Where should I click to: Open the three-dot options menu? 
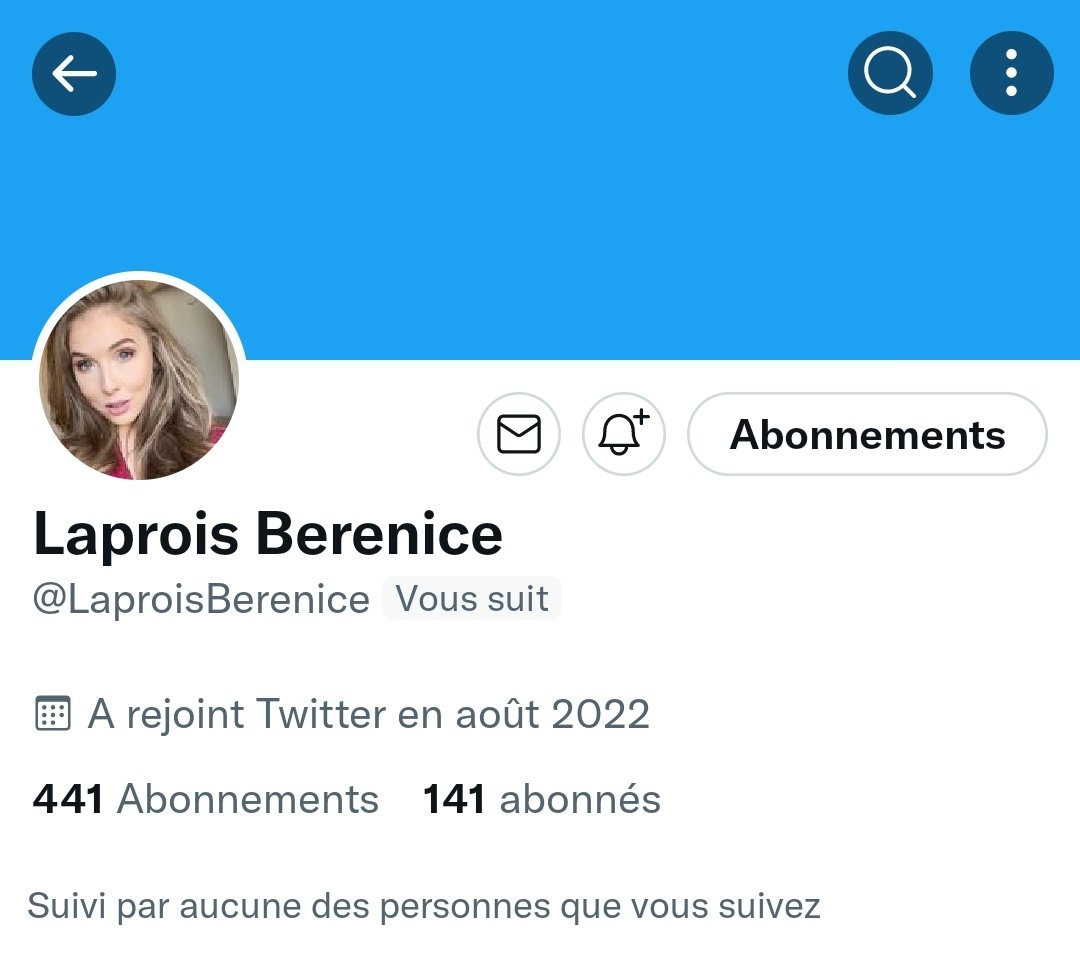[1011, 73]
